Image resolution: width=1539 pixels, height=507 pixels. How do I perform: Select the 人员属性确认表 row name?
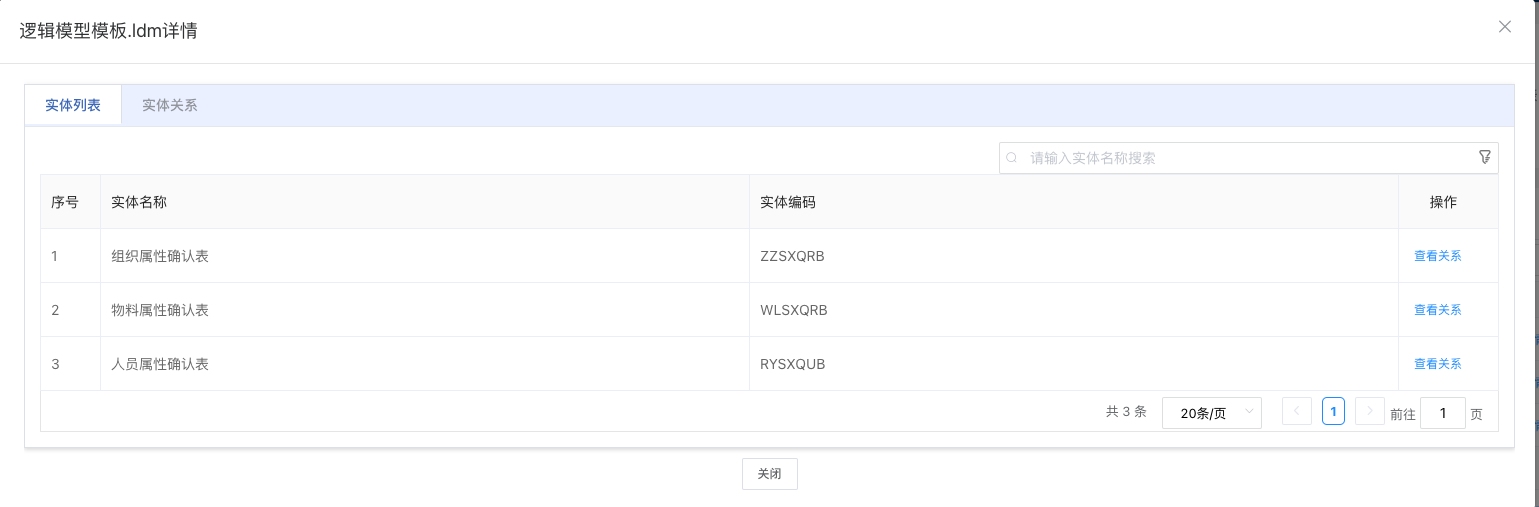pos(160,364)
